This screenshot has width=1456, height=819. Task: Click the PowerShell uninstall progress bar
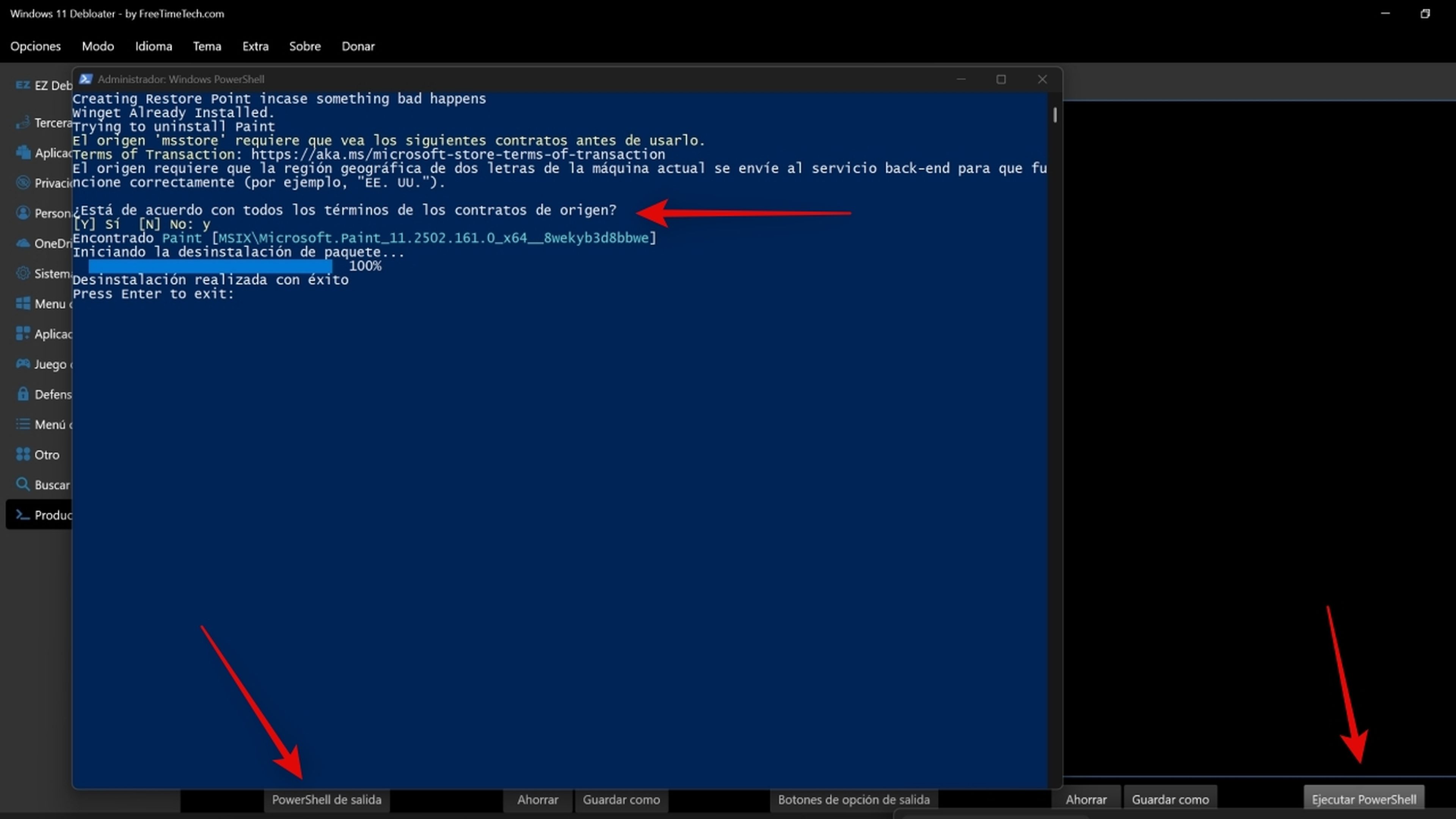(210, 266)
